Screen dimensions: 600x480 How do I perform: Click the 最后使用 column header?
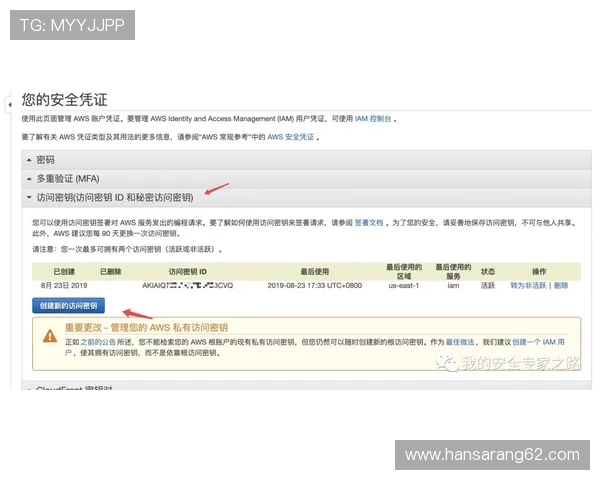315,271
